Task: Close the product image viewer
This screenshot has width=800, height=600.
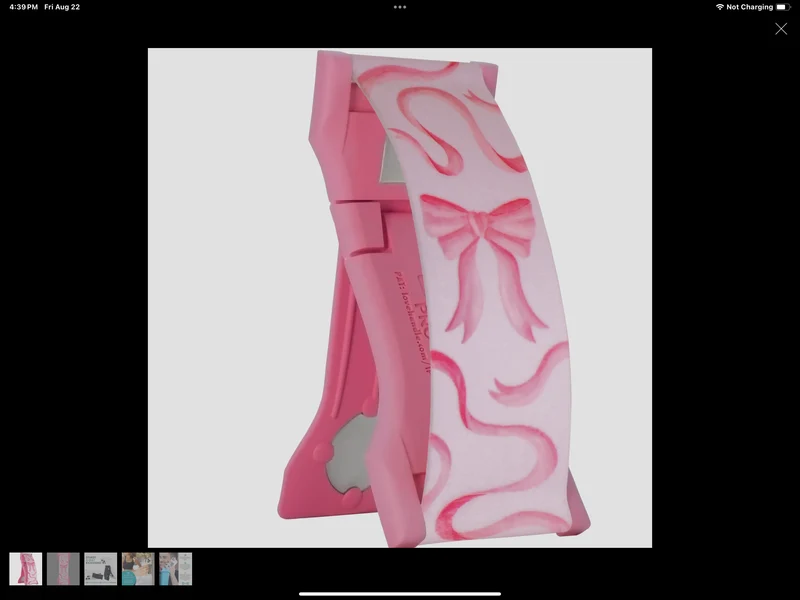Action: tap(781, 29)
